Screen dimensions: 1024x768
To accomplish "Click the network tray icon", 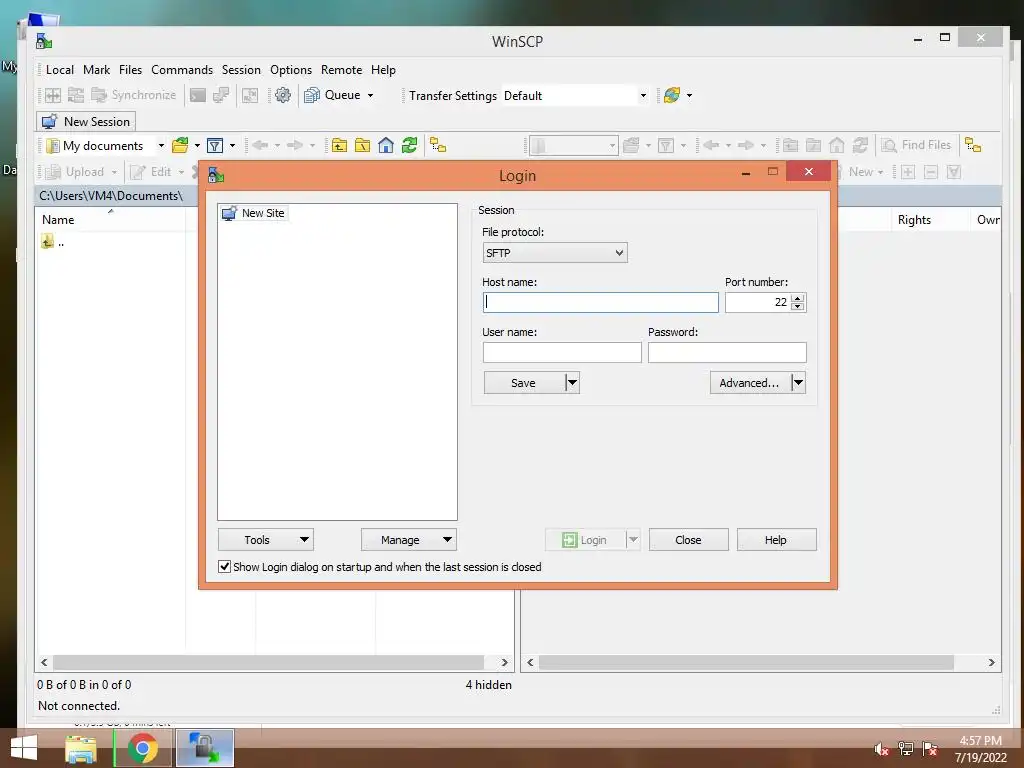I will (x=906, y=749).
